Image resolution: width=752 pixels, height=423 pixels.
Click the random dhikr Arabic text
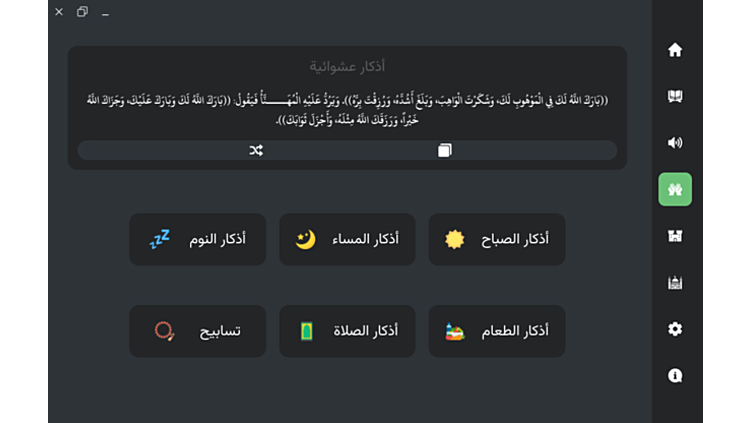tap(347, 110)
